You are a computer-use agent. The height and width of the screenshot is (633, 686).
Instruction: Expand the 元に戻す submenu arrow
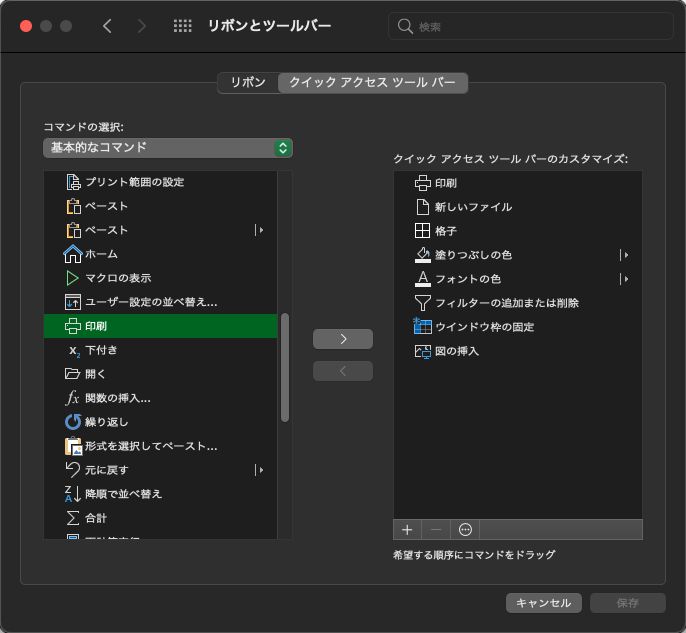coord(260,470)
